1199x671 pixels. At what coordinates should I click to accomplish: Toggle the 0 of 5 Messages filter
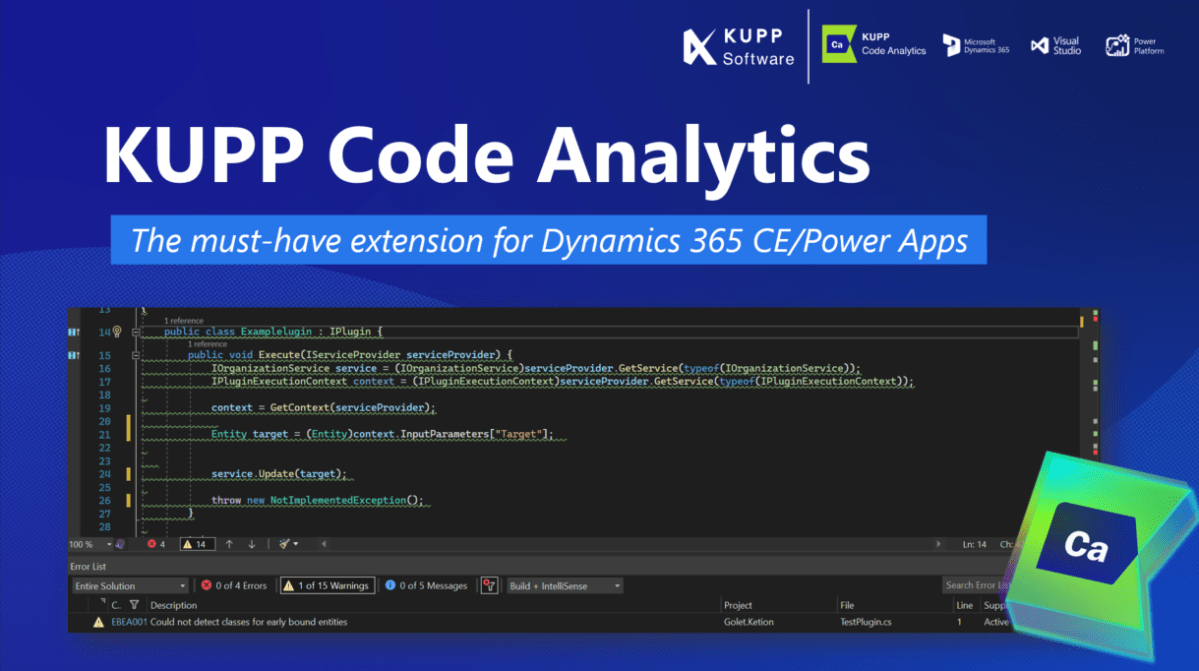426,586
